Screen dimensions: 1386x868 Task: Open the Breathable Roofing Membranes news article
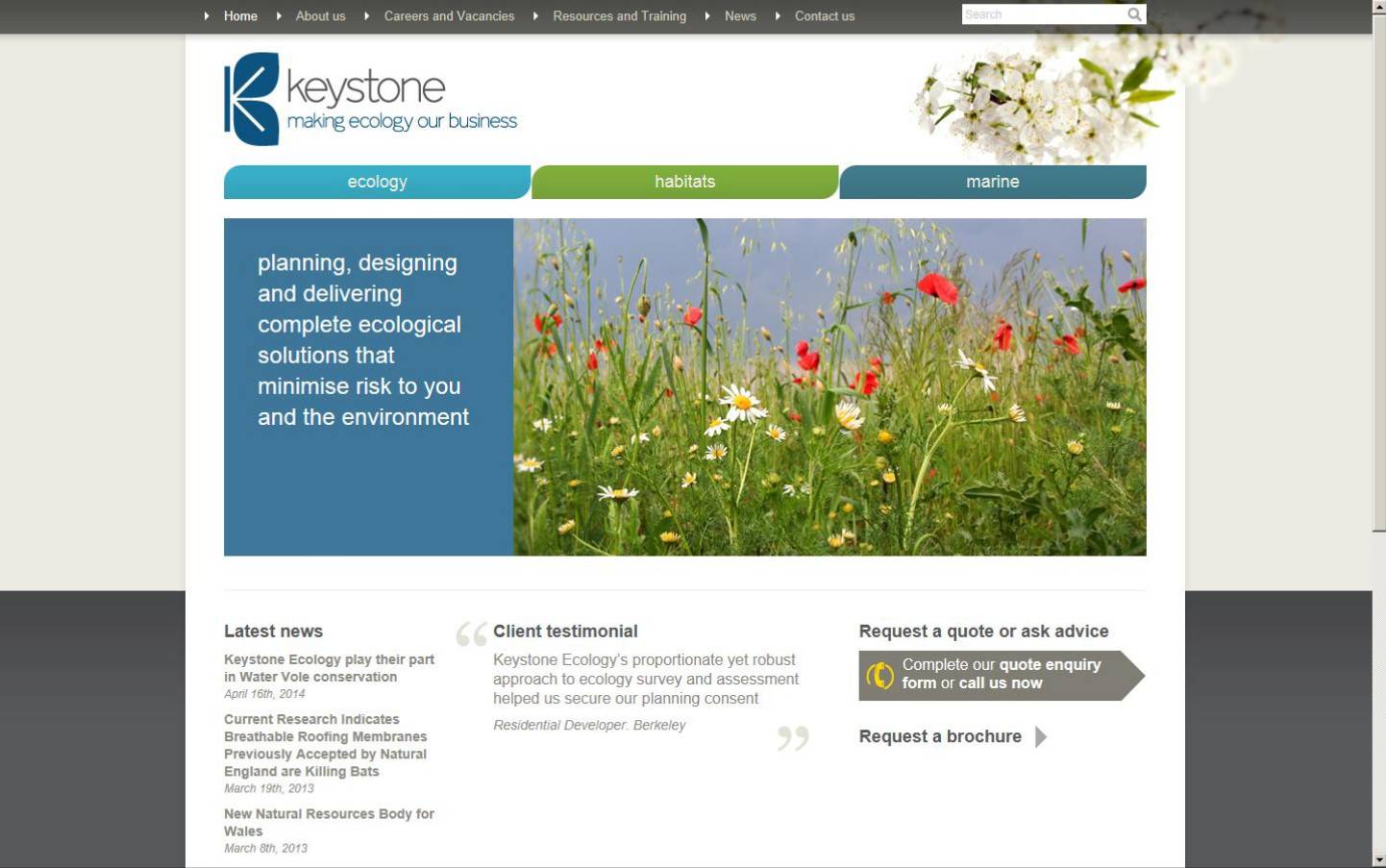325,745
